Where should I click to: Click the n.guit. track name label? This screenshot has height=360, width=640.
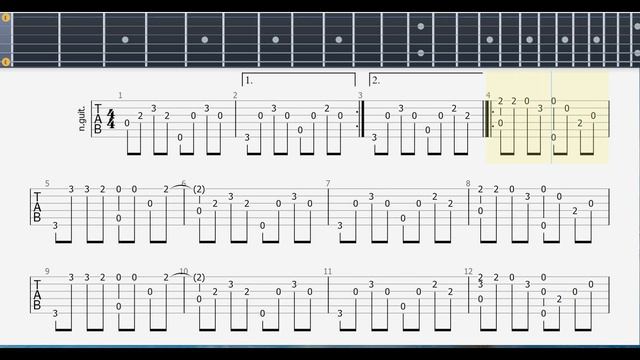[x=82, y=119]
